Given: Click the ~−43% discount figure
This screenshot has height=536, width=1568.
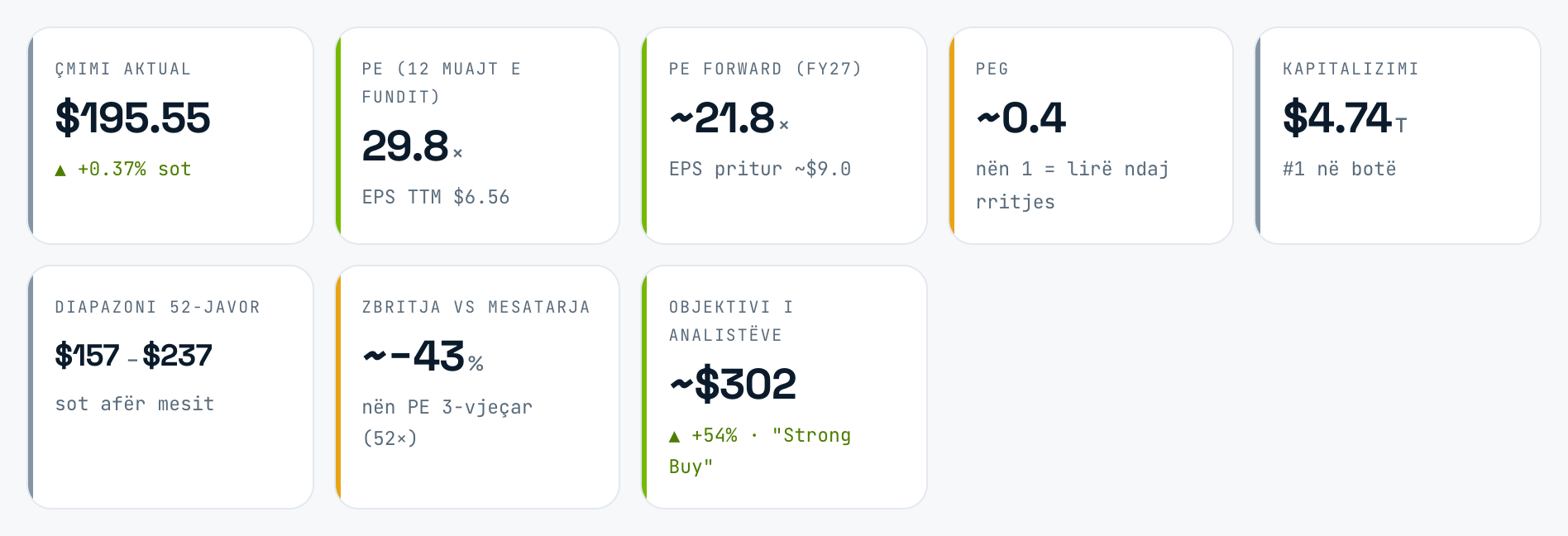Looking at the screenshot, I should [x=423, y=357].
